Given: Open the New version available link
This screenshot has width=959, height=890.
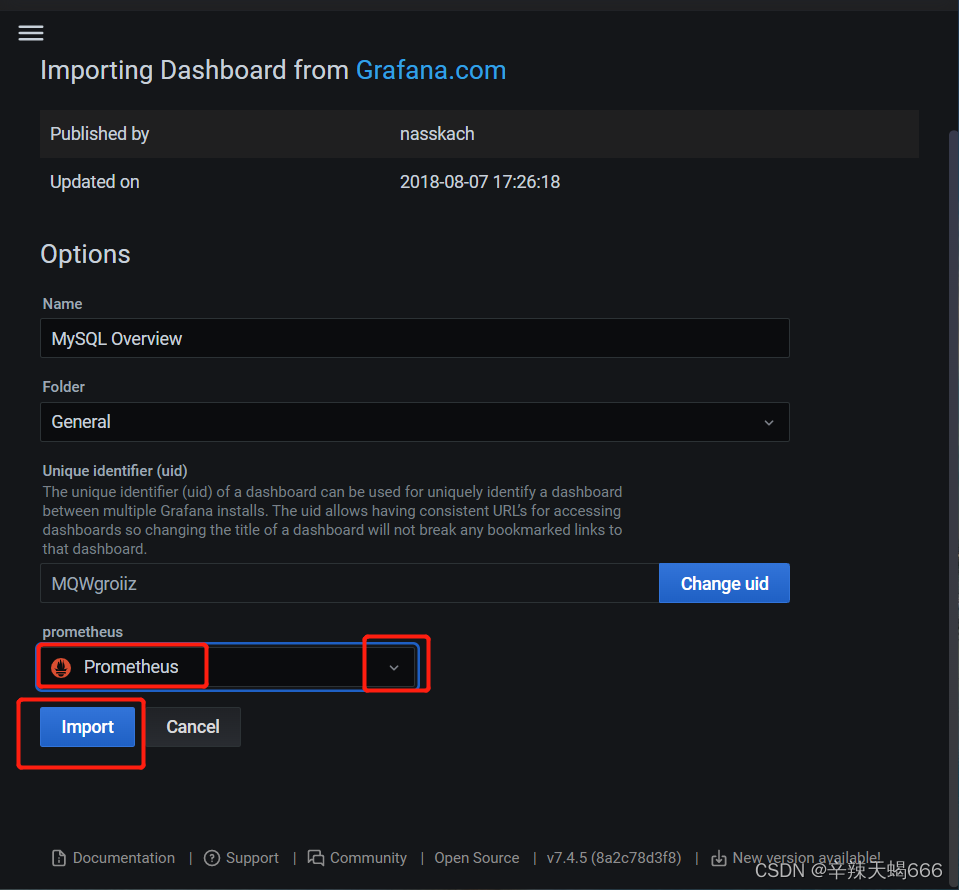Looking at the screenshot, I should point(807,858).
